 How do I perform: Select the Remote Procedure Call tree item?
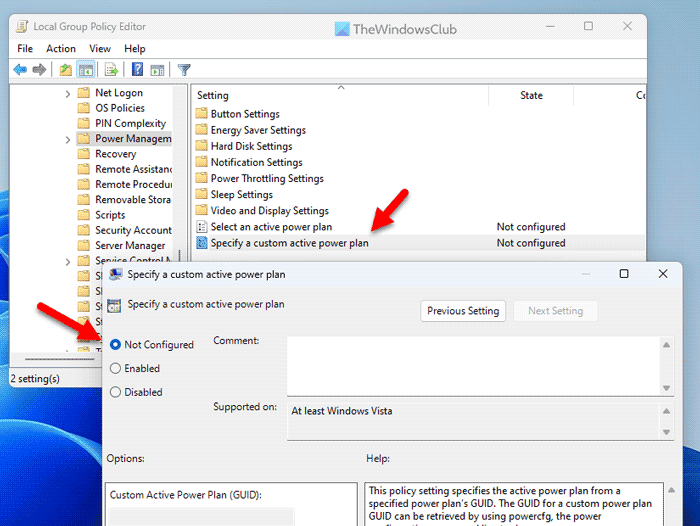click(x=133, y=184)
